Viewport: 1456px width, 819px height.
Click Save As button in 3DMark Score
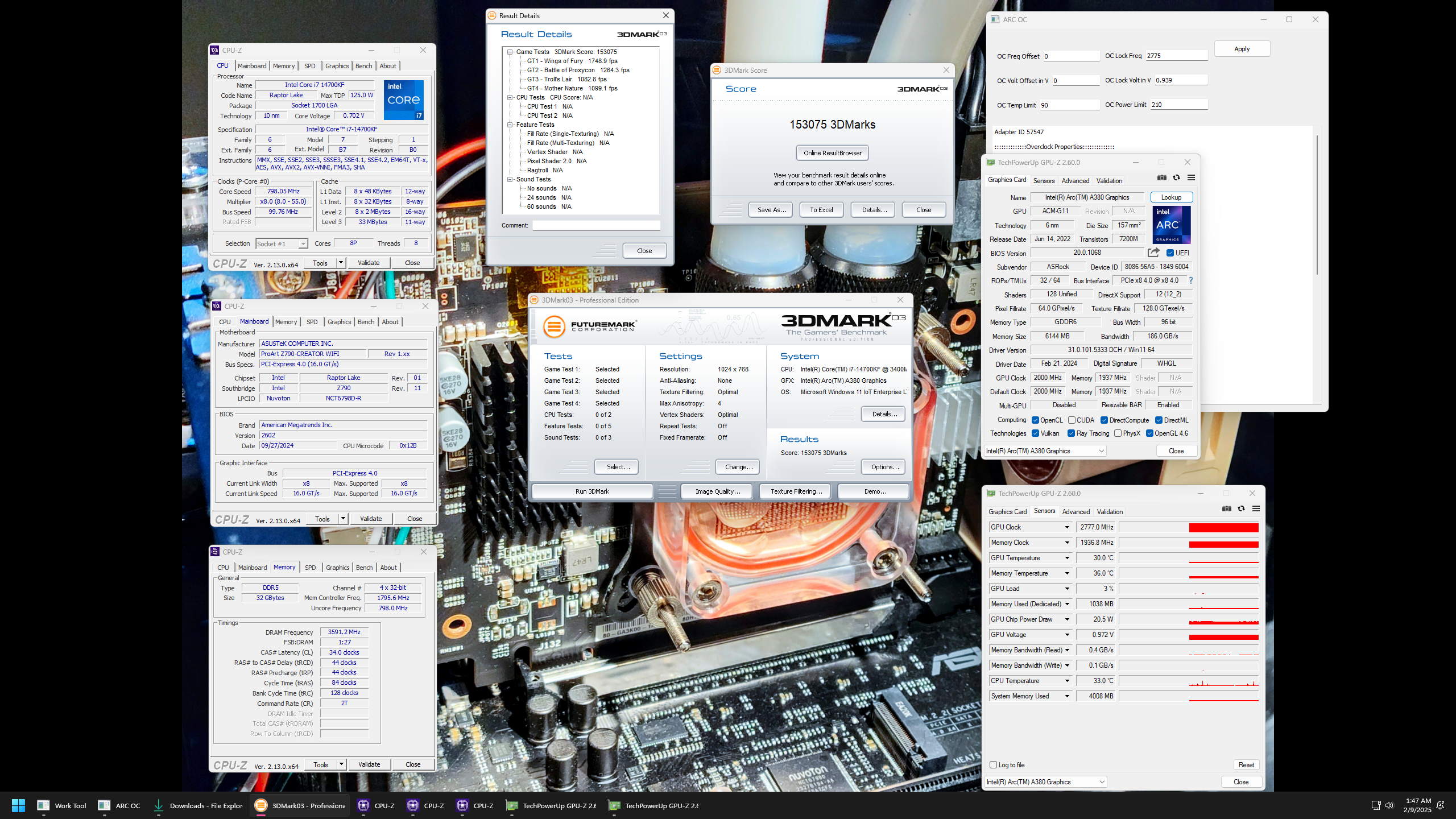tap(771, 210)
